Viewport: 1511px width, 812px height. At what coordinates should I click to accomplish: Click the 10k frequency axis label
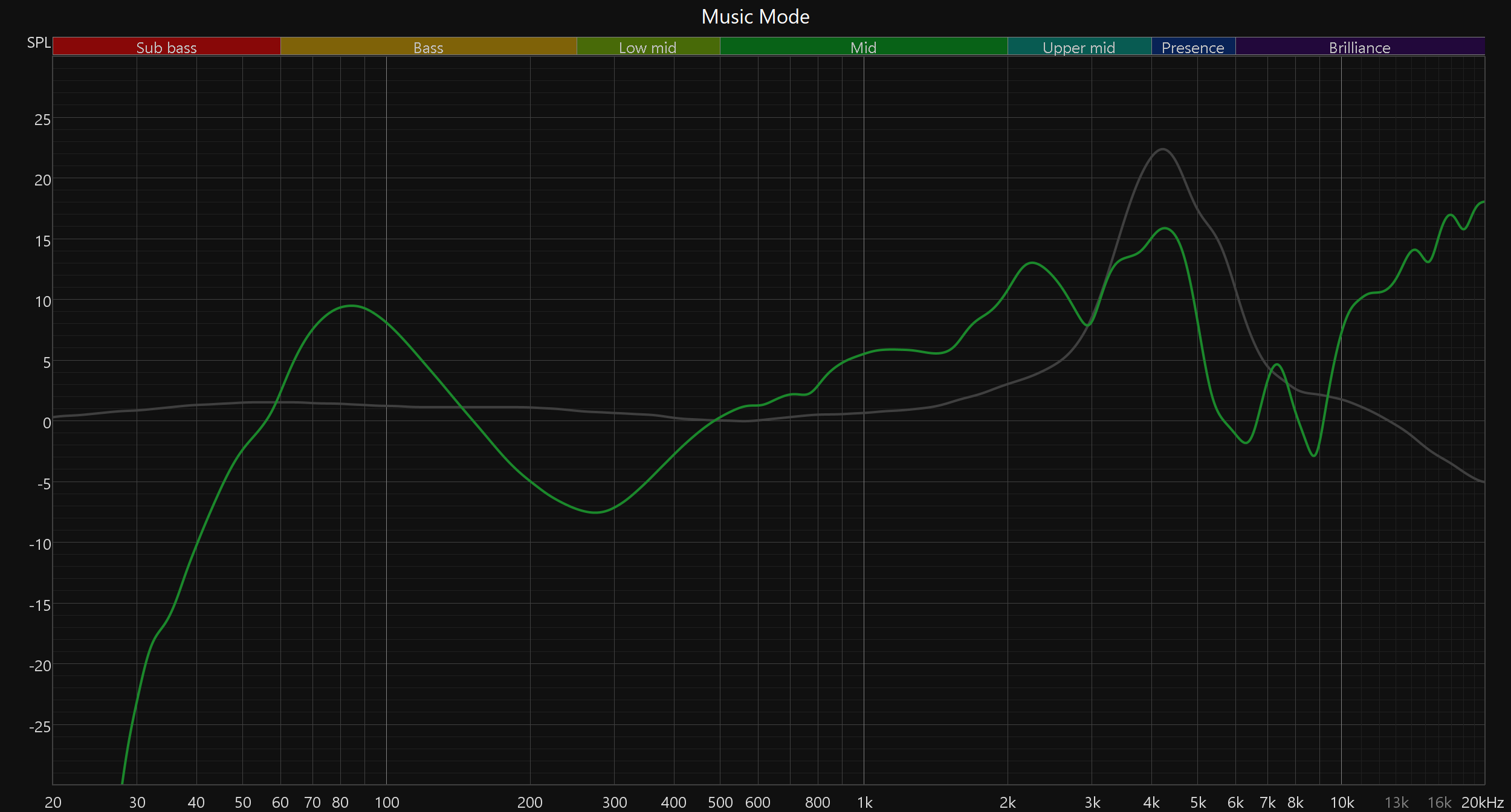click(1342, 802)
